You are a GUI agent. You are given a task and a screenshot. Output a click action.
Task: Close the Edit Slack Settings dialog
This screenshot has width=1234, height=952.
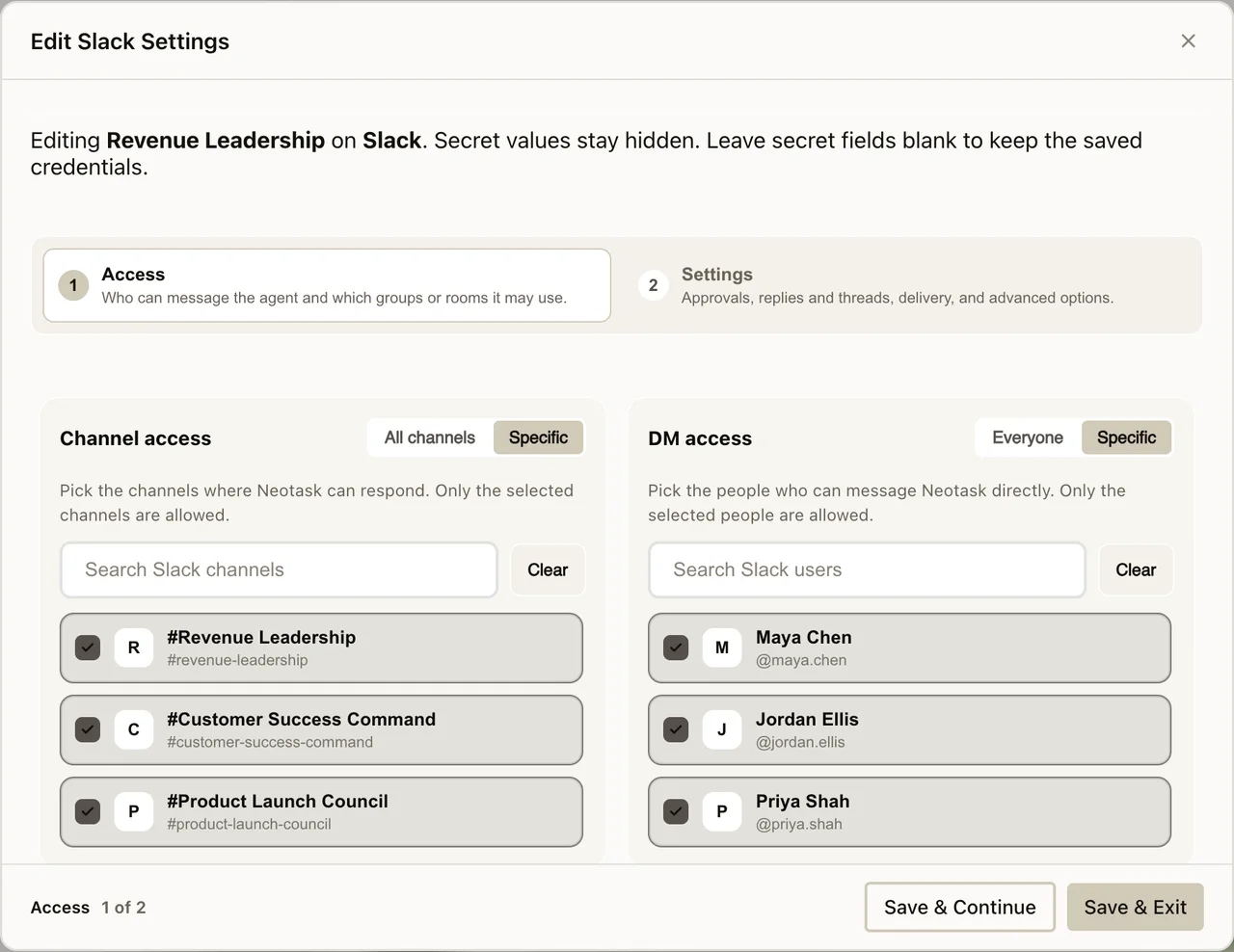(x=1188, y=40)
